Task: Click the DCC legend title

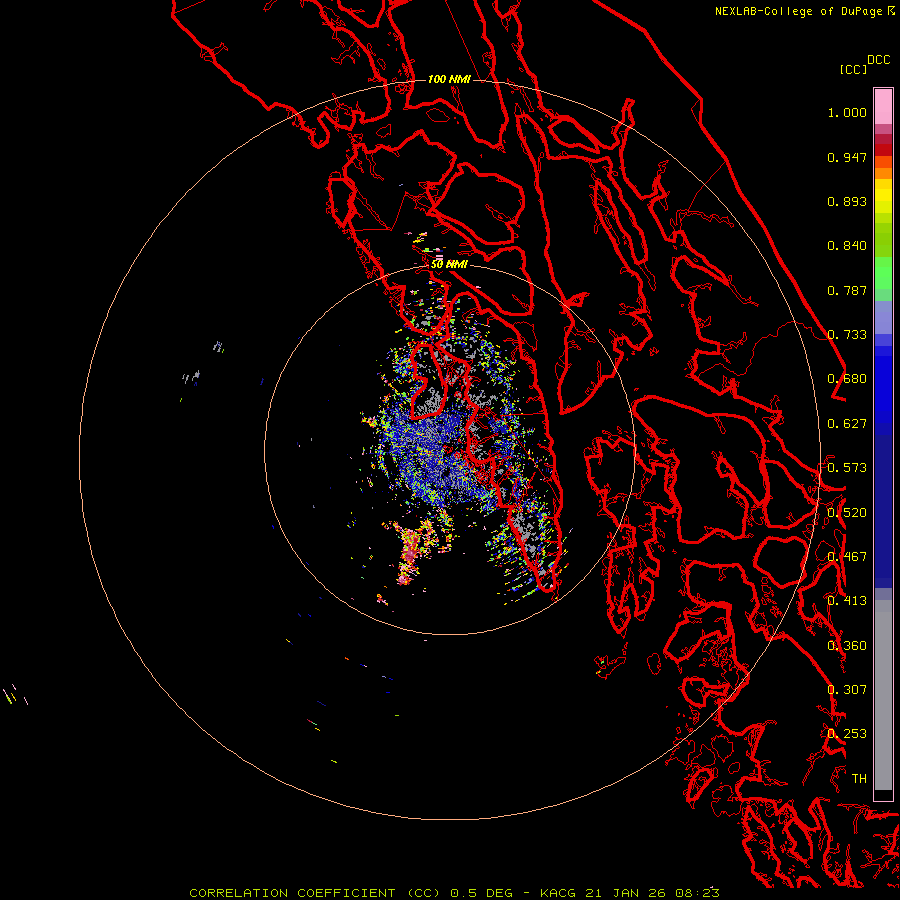Action: coord(879,60)
